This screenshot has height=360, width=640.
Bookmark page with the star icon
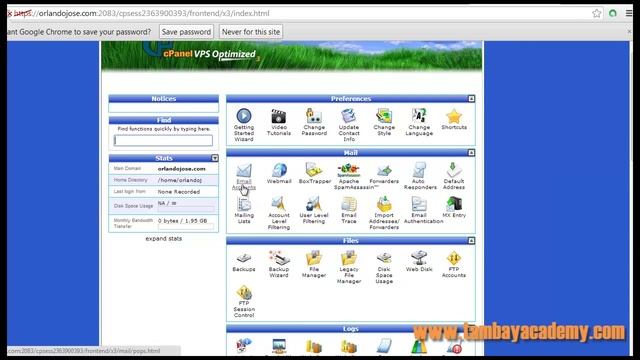coord(597,13)
